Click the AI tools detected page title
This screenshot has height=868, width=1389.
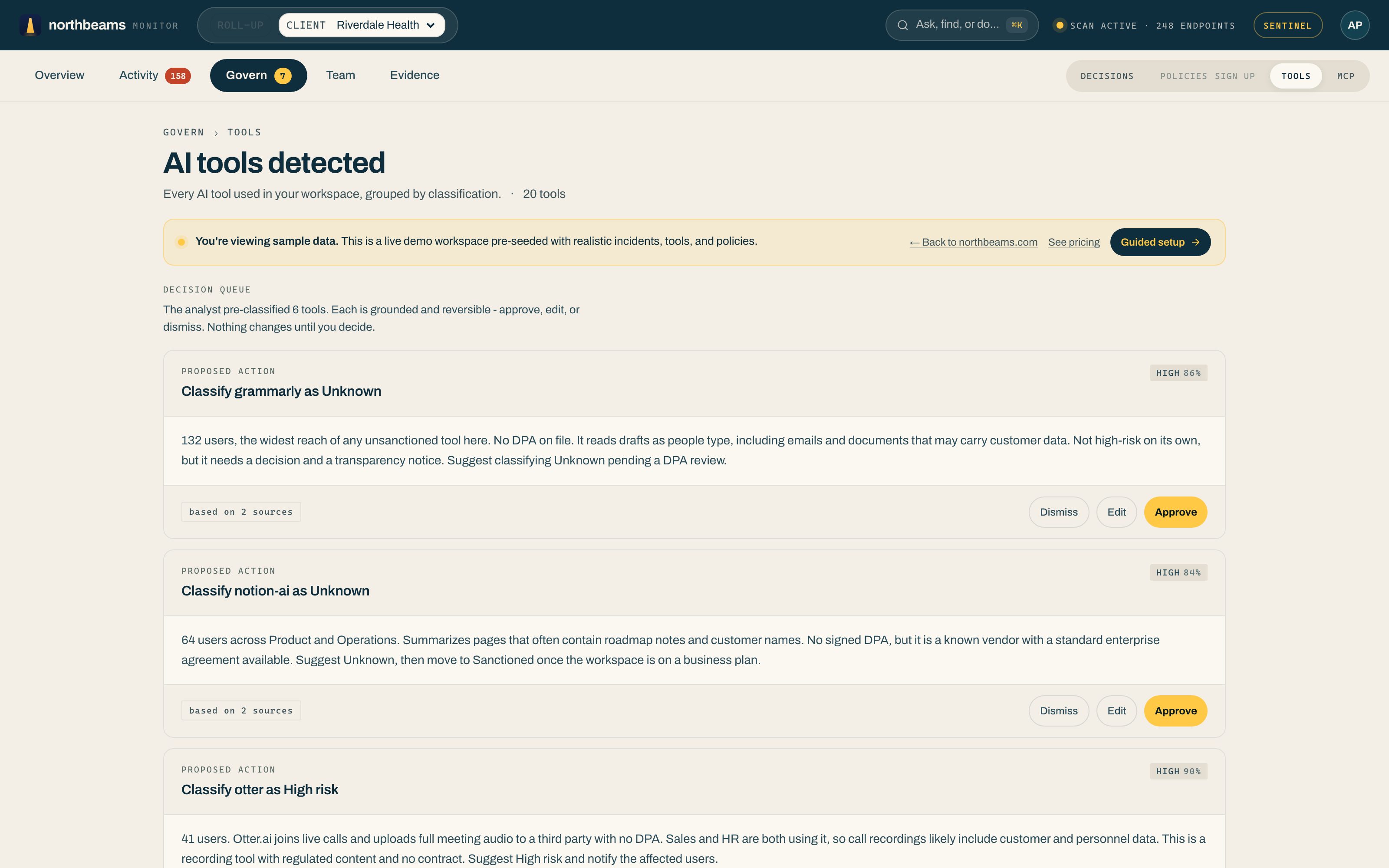click(x=274, y=162)
